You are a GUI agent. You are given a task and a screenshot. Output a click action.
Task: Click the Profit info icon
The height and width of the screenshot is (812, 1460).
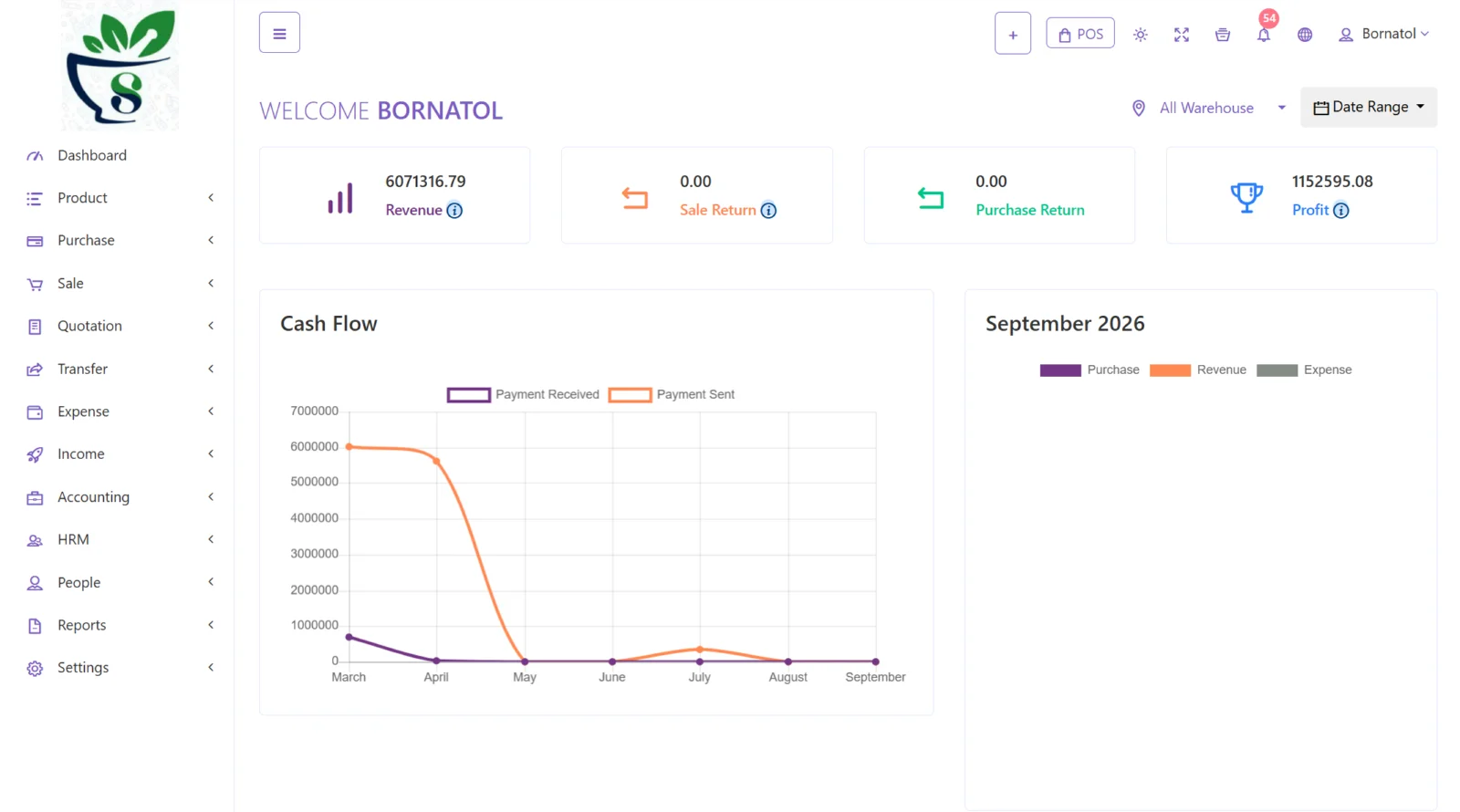click(1340, 211)
